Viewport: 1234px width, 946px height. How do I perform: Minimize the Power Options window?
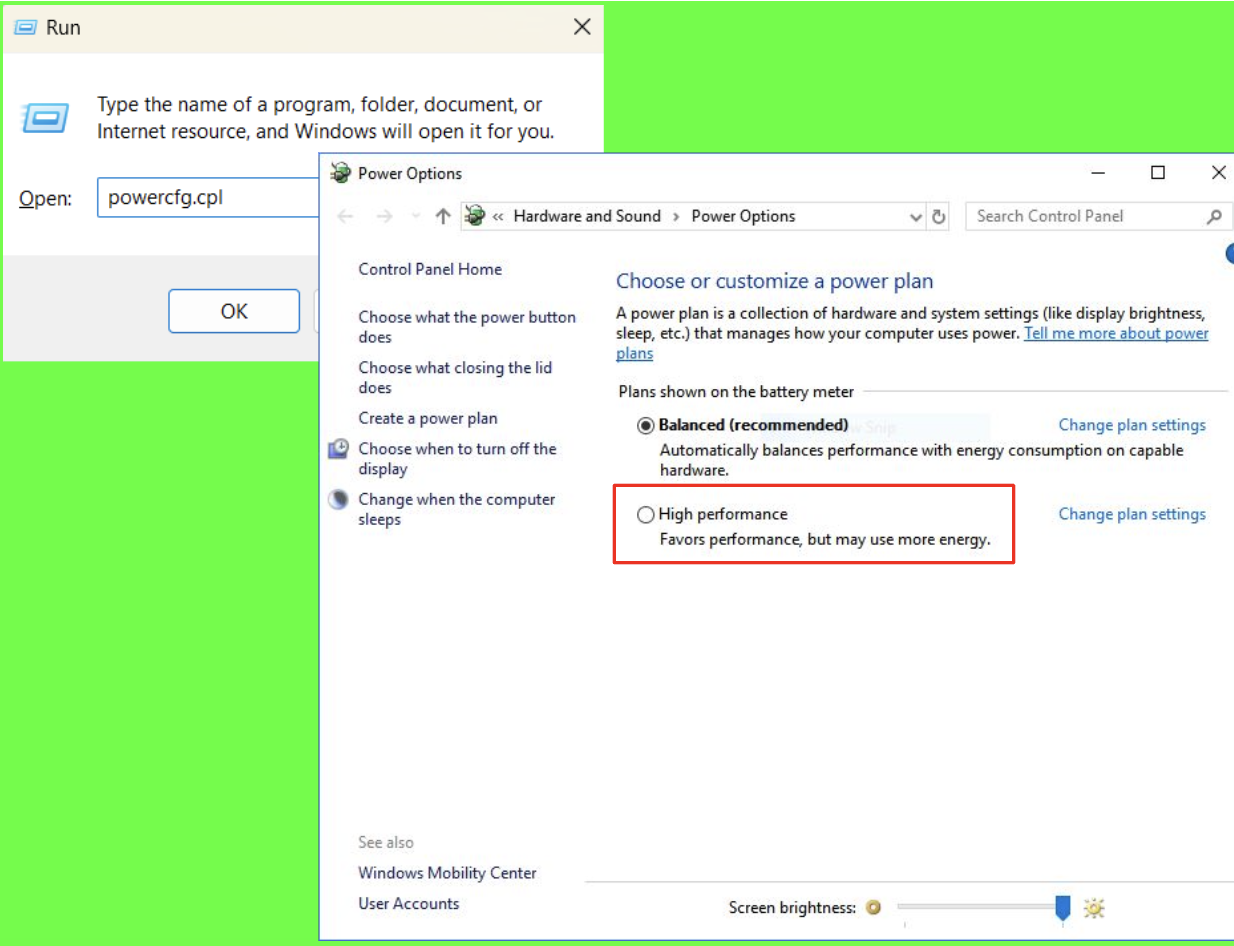[1098, 173]
